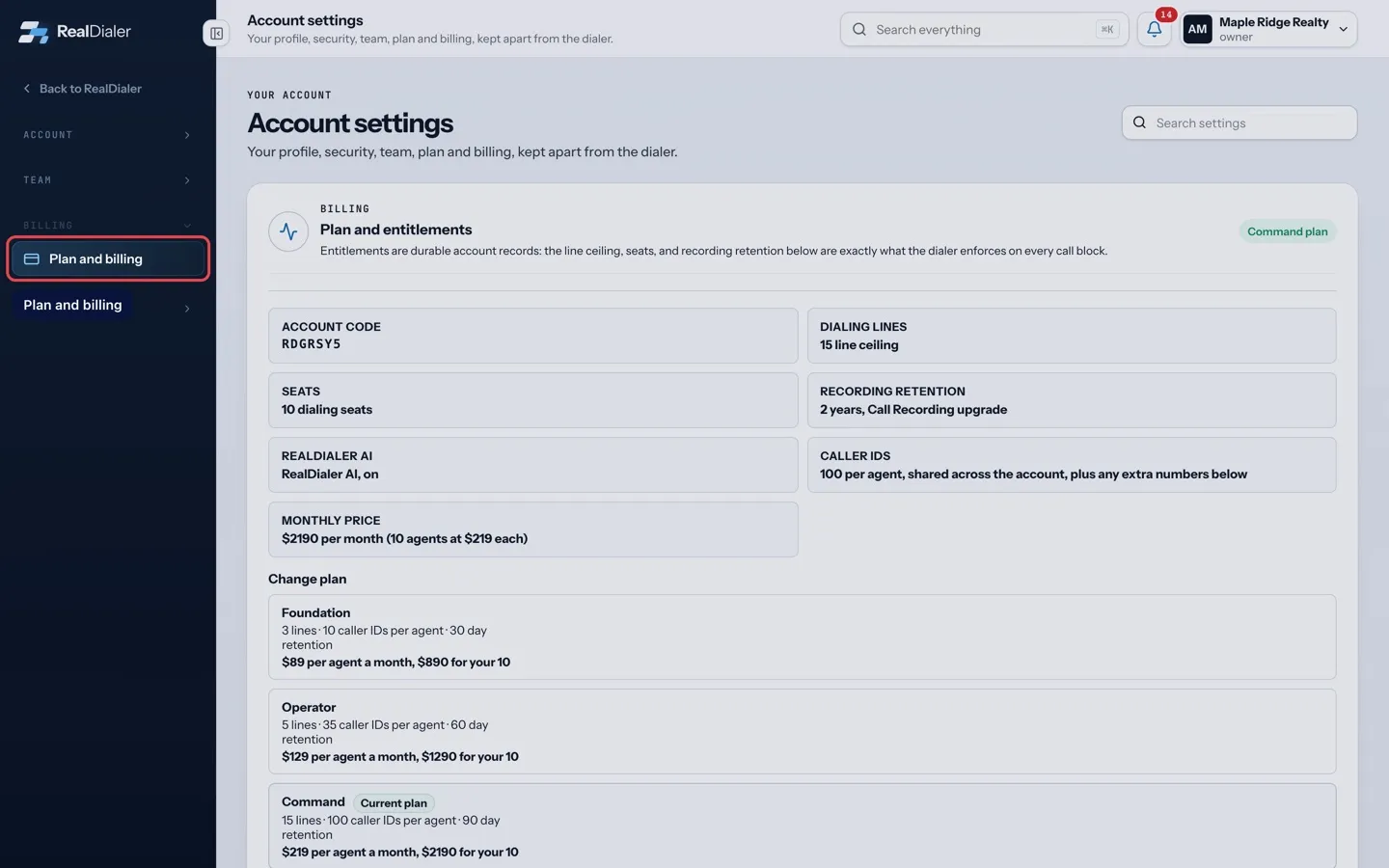Go back to RealDialer
1389x868 pixels.
tap(82, 89)
